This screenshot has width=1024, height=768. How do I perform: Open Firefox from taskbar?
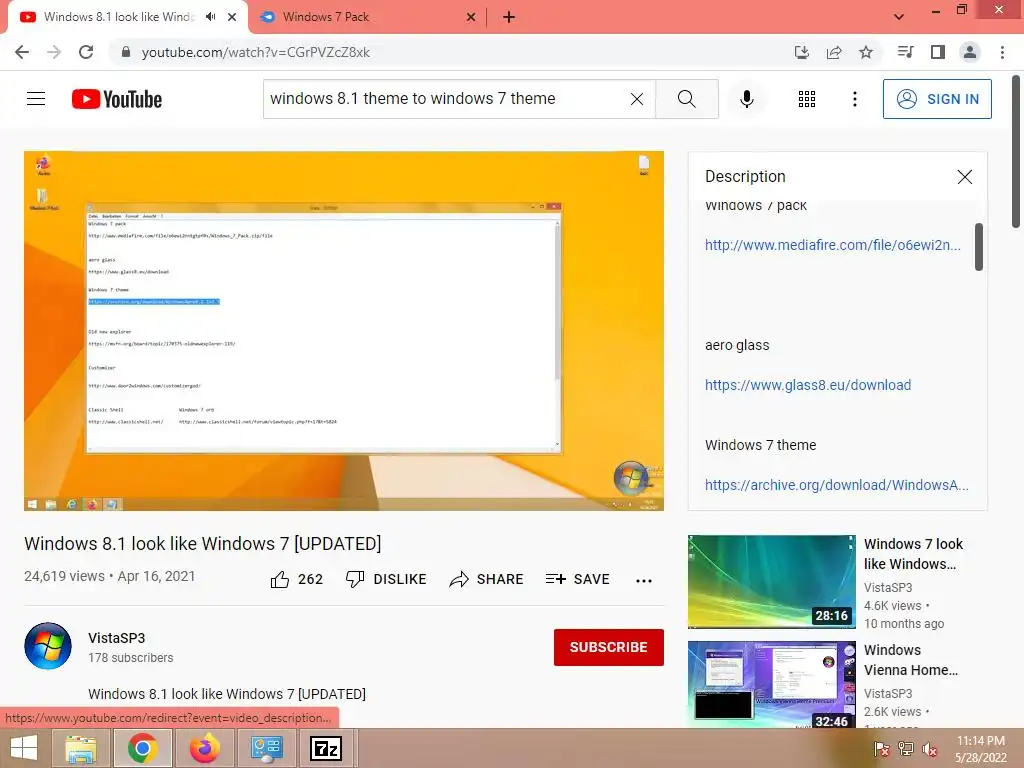coord(205,748)
